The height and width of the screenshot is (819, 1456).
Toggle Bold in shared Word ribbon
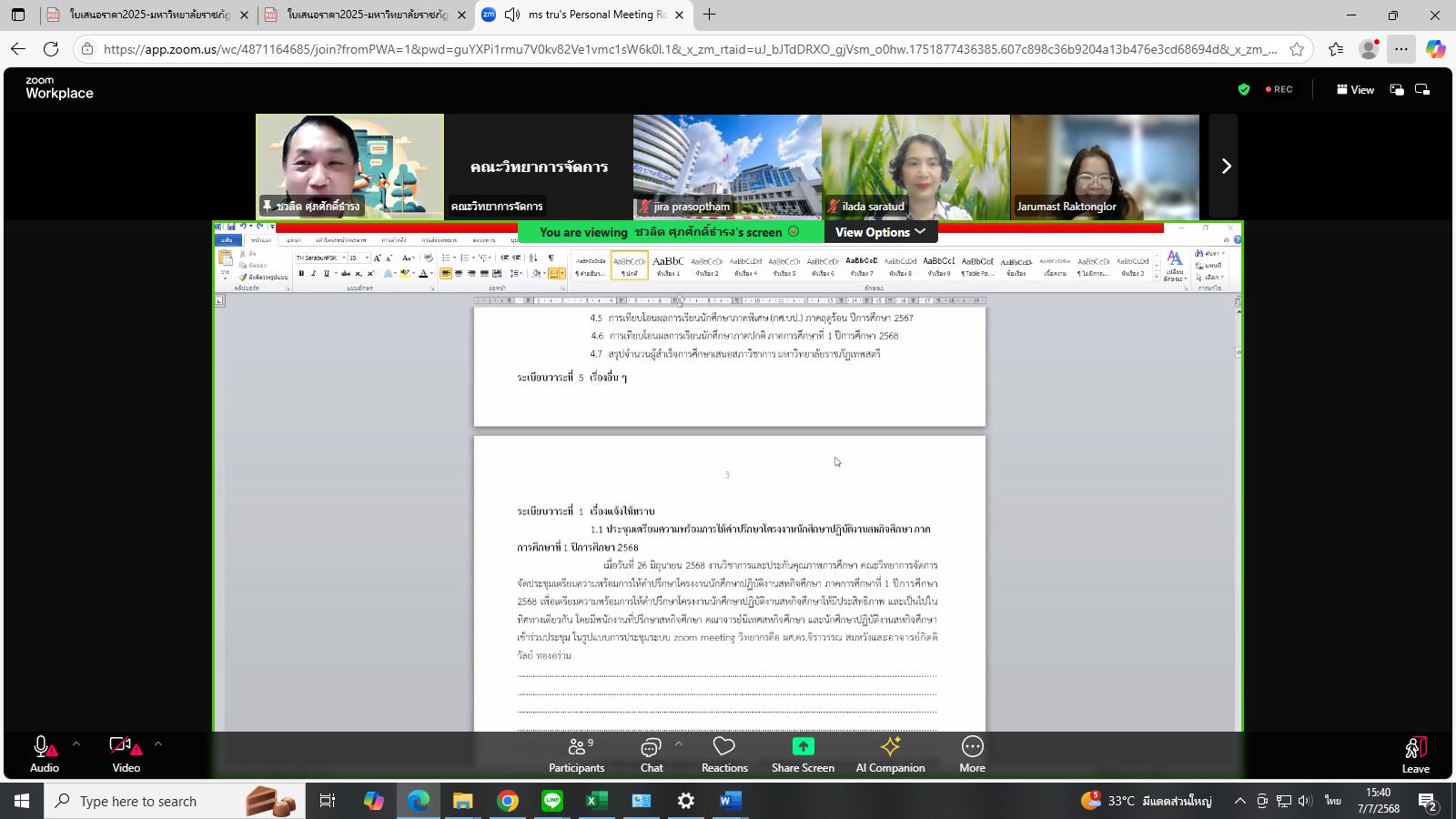[x=301, y=273]
